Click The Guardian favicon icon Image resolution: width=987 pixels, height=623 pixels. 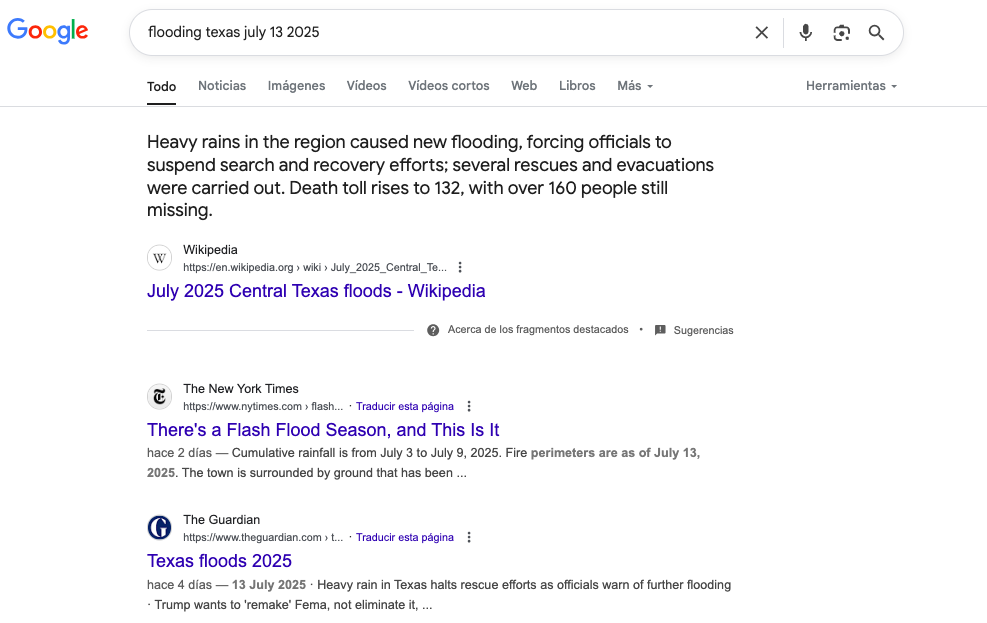[x=159, y=528]
